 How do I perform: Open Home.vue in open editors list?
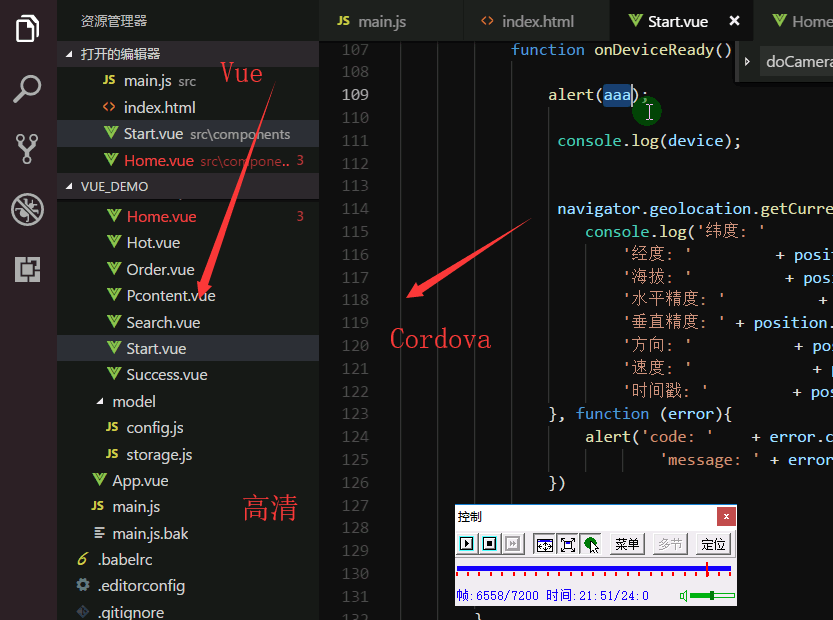click(188, 160)
